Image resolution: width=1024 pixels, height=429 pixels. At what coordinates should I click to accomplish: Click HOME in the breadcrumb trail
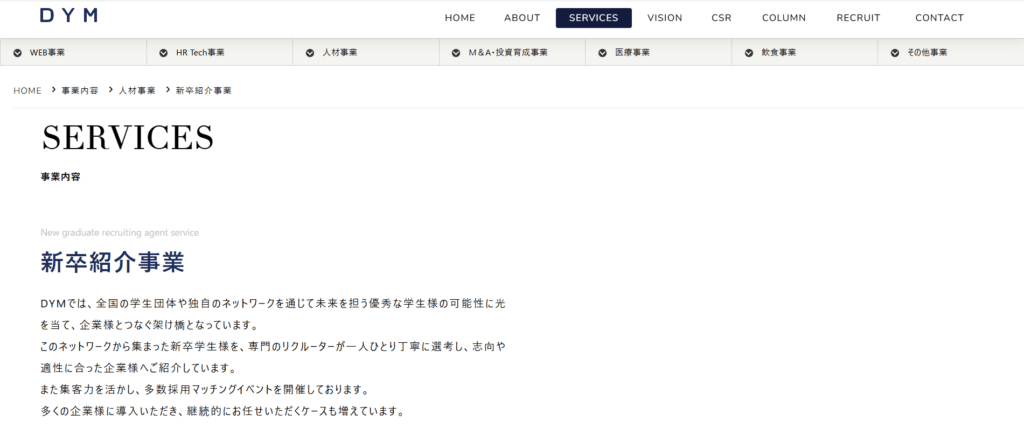[27, 91]
